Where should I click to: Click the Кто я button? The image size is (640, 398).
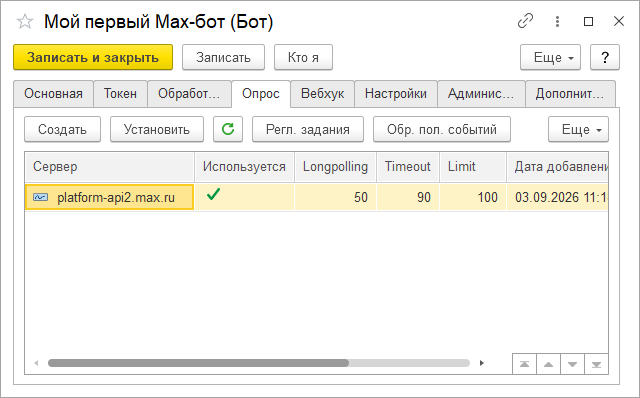click(303, 58)
